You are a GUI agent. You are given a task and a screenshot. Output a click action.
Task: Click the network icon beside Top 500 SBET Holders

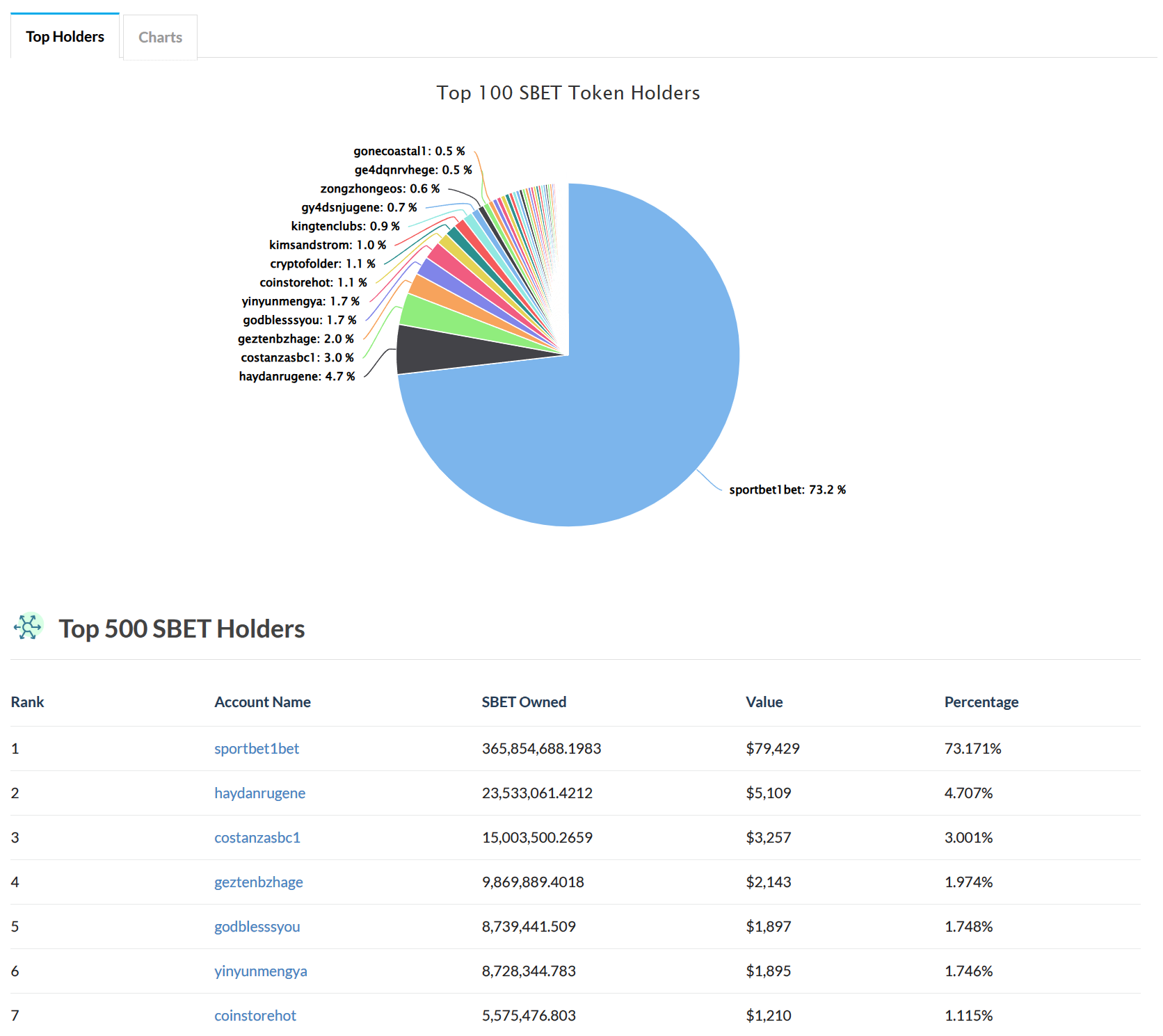(x=28, y=626)
